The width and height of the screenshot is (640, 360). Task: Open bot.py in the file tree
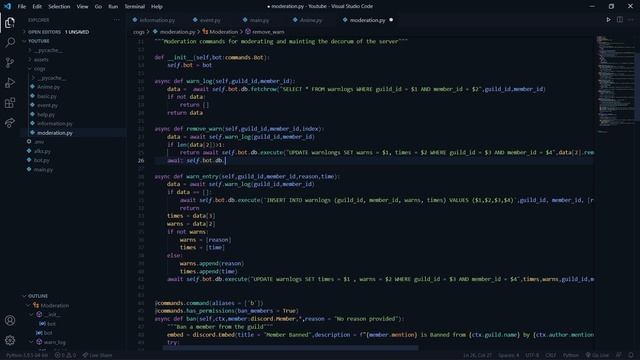coord(42,160)
